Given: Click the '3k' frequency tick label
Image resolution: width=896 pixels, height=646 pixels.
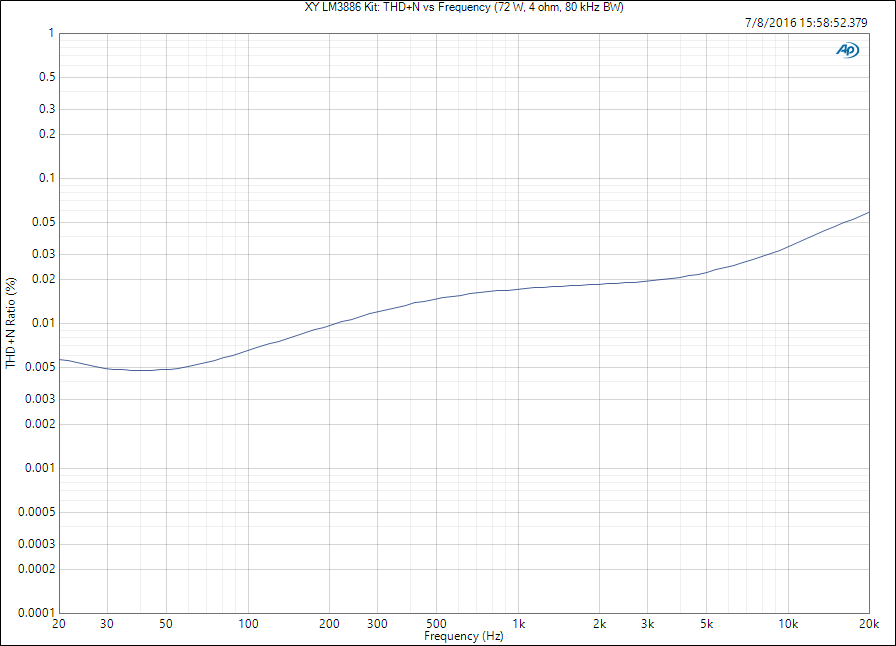Looking at the screenshot, I should 647,624.
